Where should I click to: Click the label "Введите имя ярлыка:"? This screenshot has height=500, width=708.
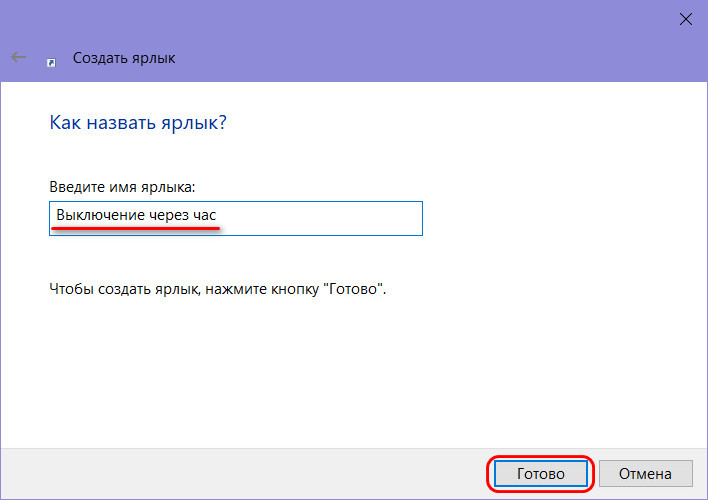(122, 187)
